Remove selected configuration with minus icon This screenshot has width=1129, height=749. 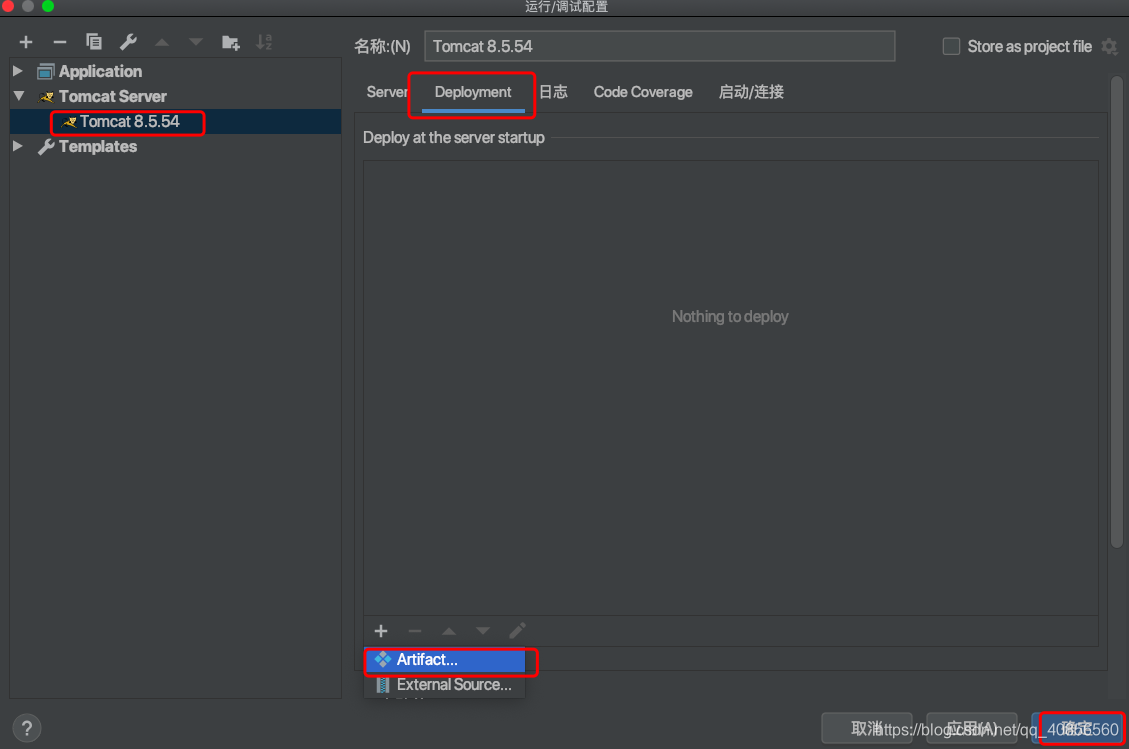click(60, 42)
